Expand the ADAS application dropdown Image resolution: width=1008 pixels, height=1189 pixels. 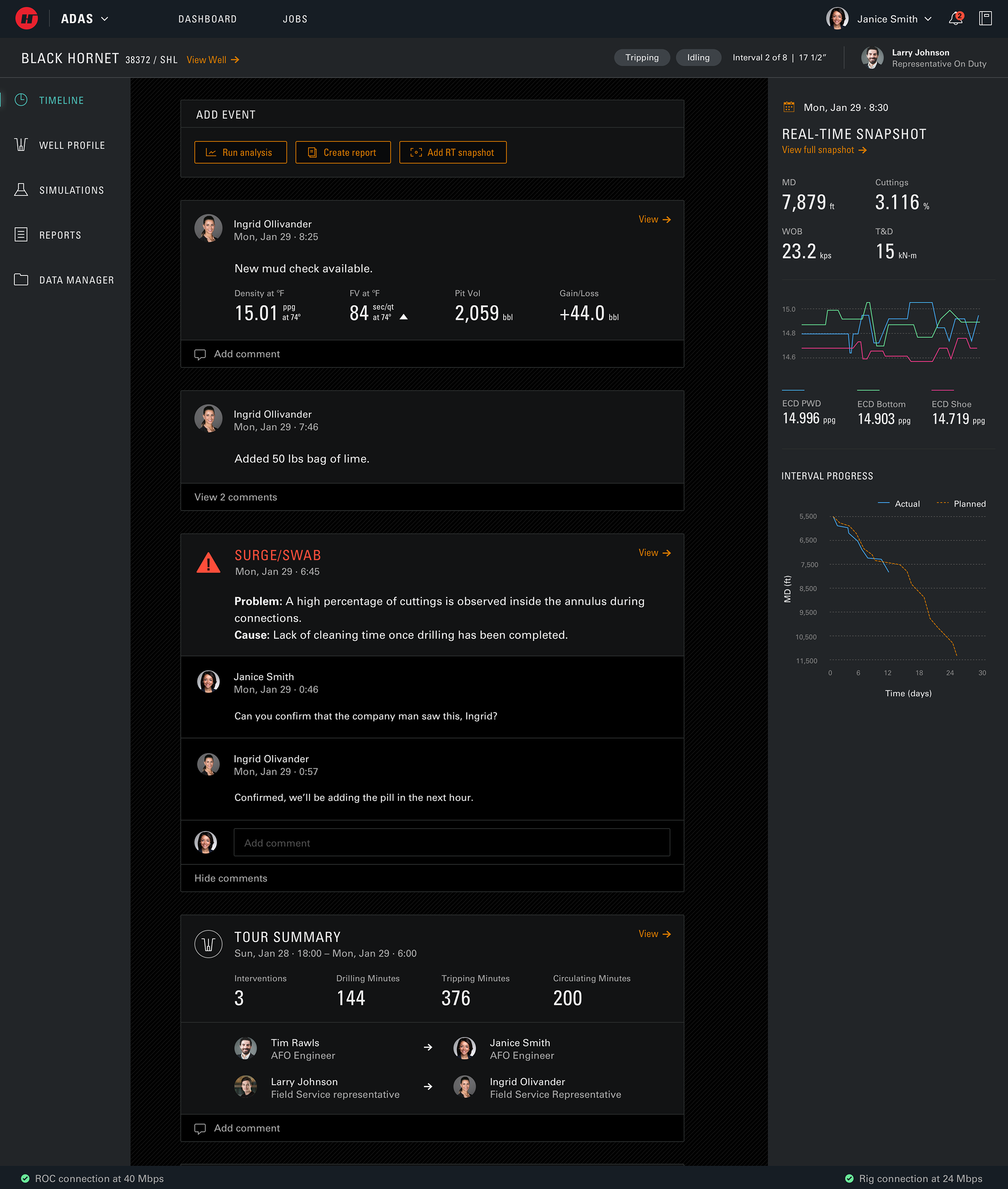(x=104, y=19)
